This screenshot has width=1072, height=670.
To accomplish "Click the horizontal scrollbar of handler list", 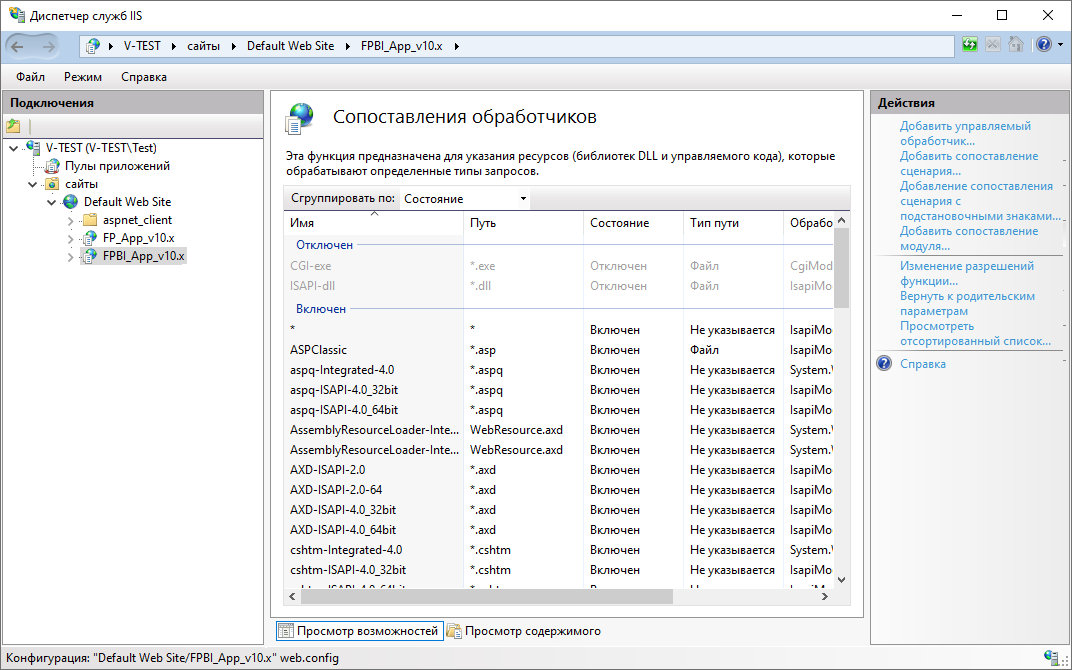I will [x=485, y=596].
